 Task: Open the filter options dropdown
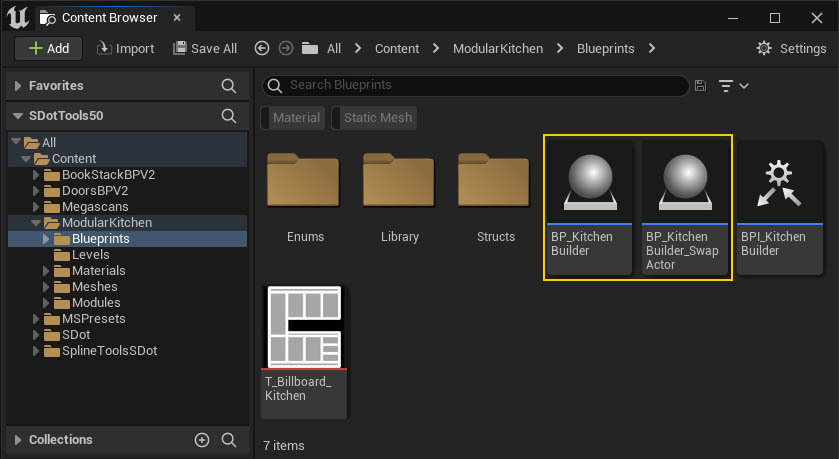tap(733, 86)
